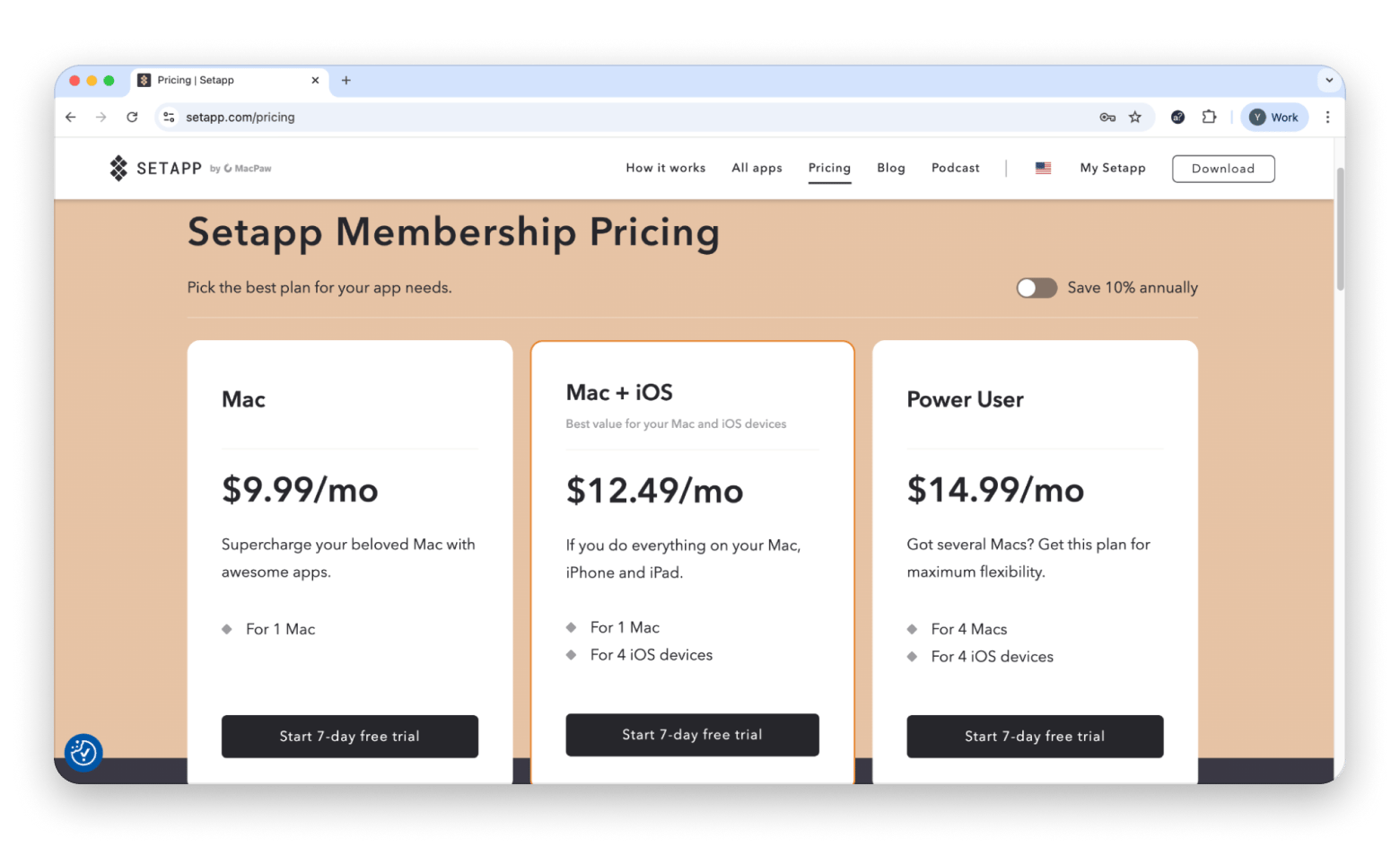Open the password manager key icon
This screenshot has width=1400, height=856.
point(1107,117)
